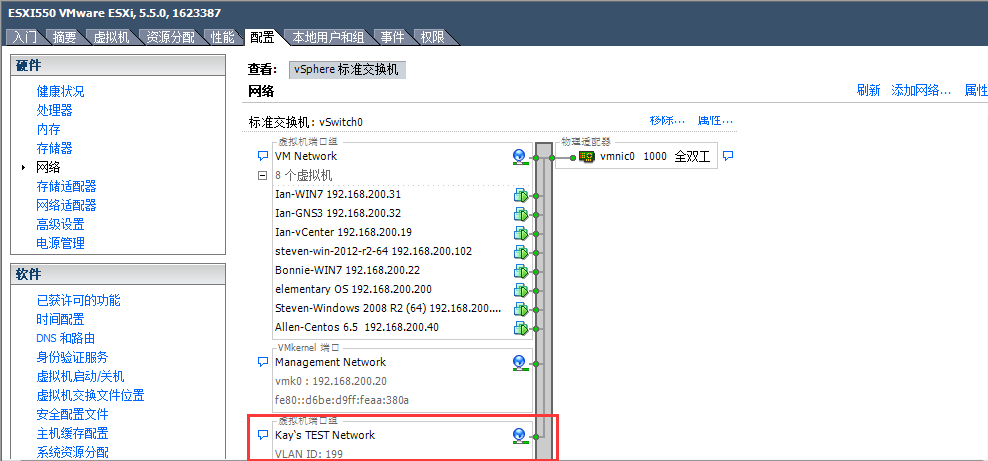Open 高级设置 in the hardware list
988x461 pixels.
[60, 224]
